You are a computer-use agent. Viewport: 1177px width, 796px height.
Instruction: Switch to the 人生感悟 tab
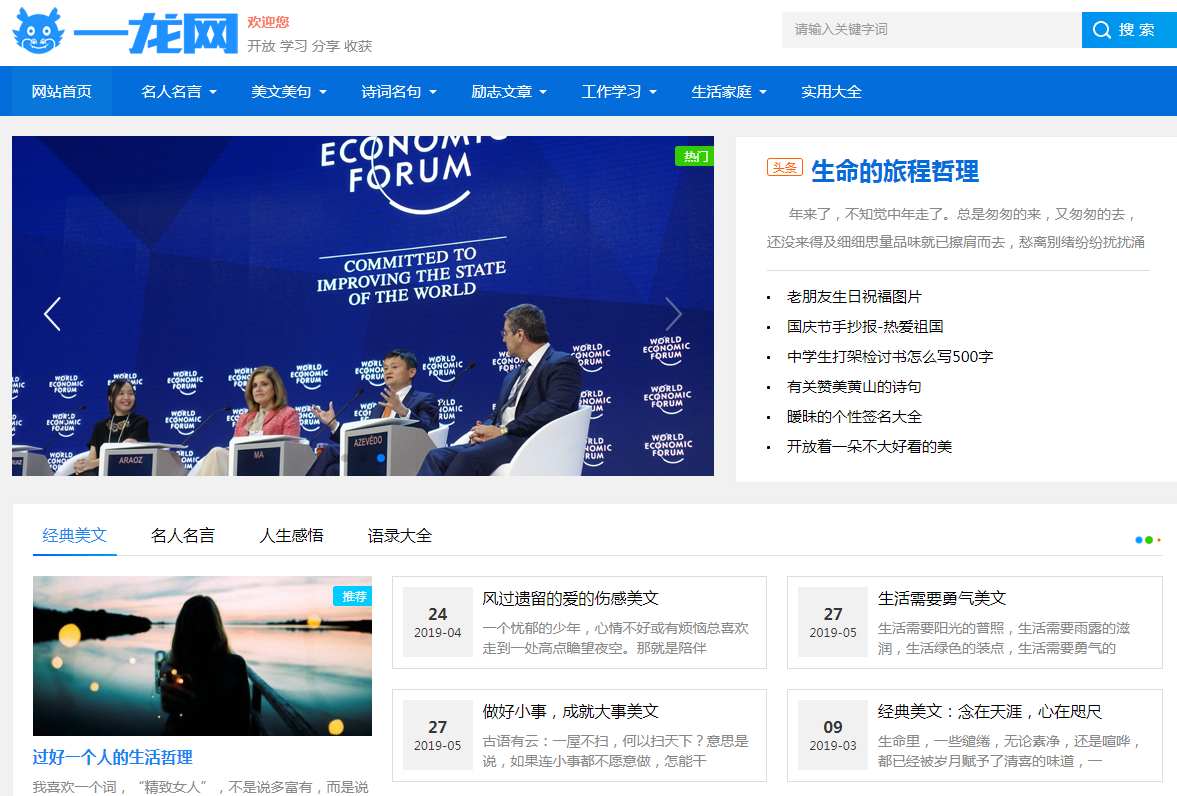click(291, 535)
